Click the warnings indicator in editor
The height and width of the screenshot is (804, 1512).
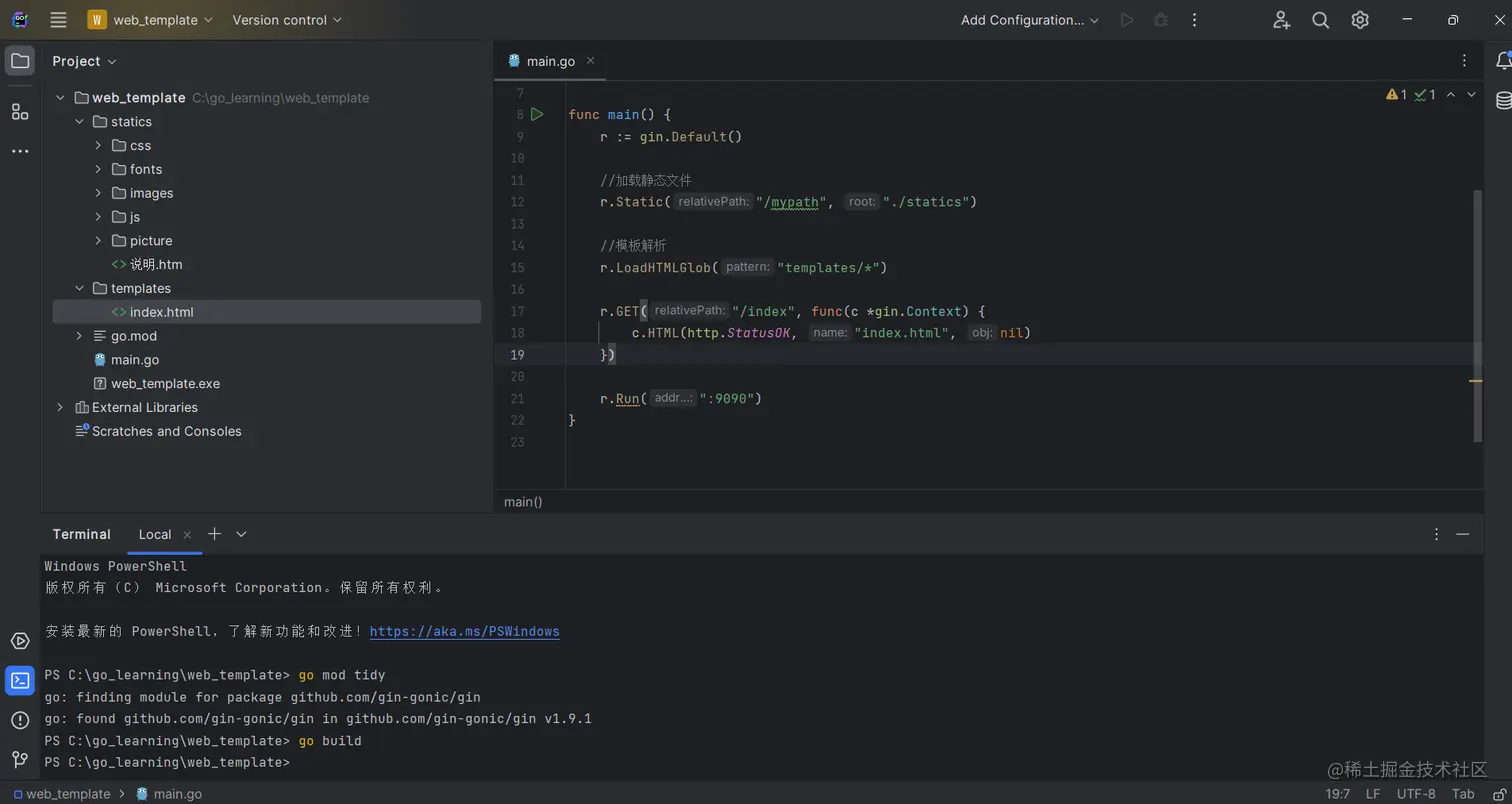[x=1396, y=95]
